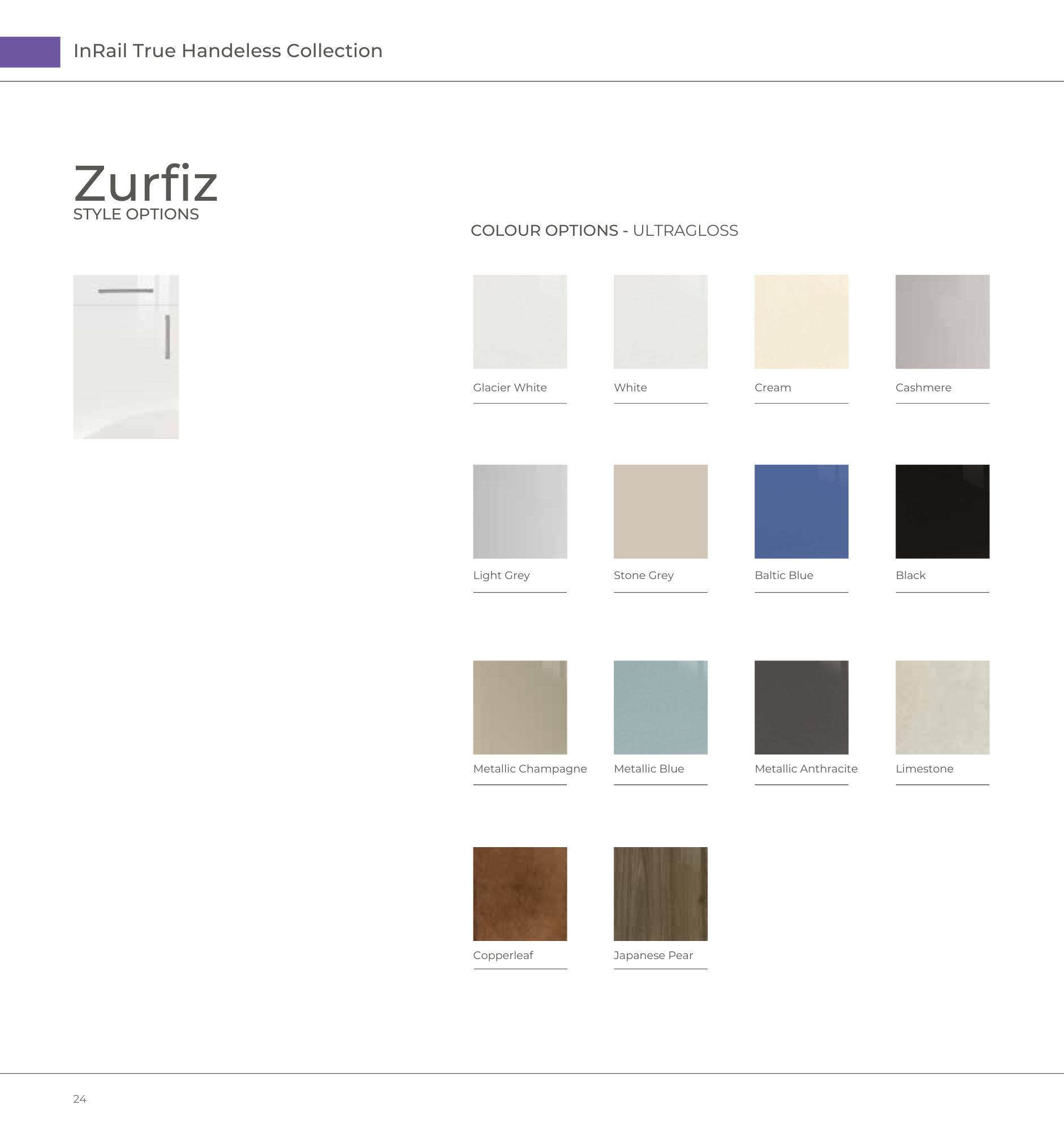Select the Black colour swatch

[942, 511]
